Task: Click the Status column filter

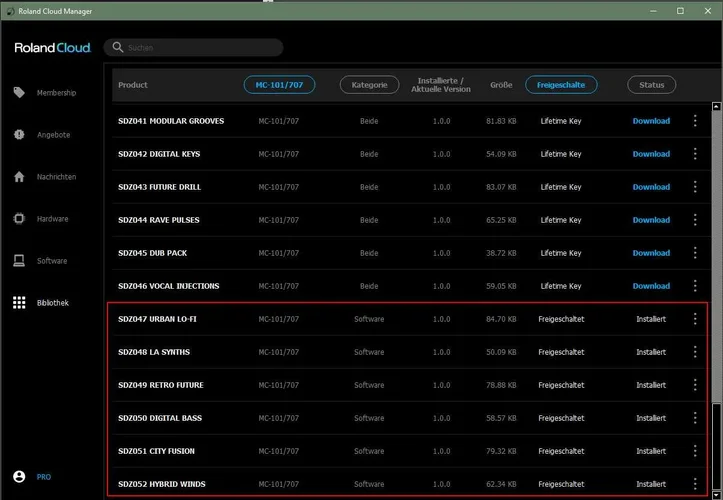Action: coord(651,85)
